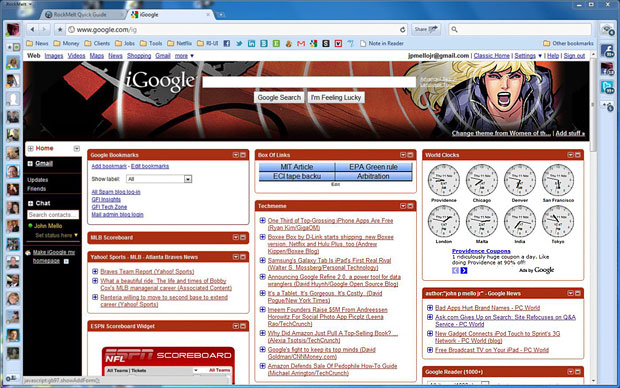Click the page vertical scrollbar thumb
Viewport: 620px width, 388px height.
(x=593, y=105)
